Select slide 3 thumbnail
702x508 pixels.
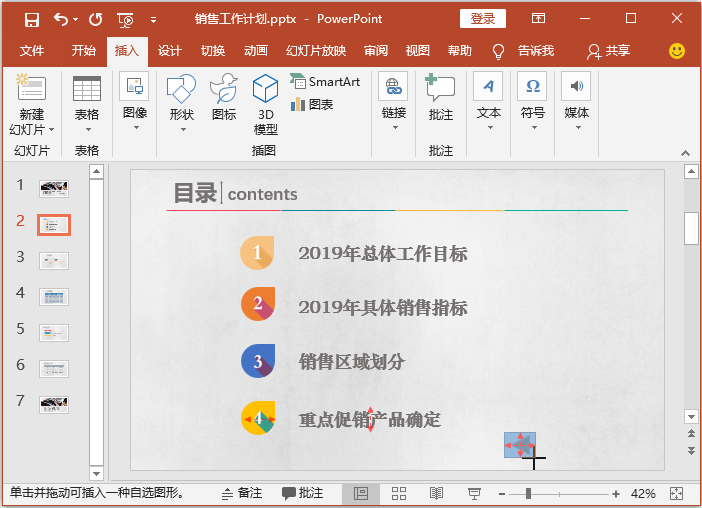click(x=54, y=260)
